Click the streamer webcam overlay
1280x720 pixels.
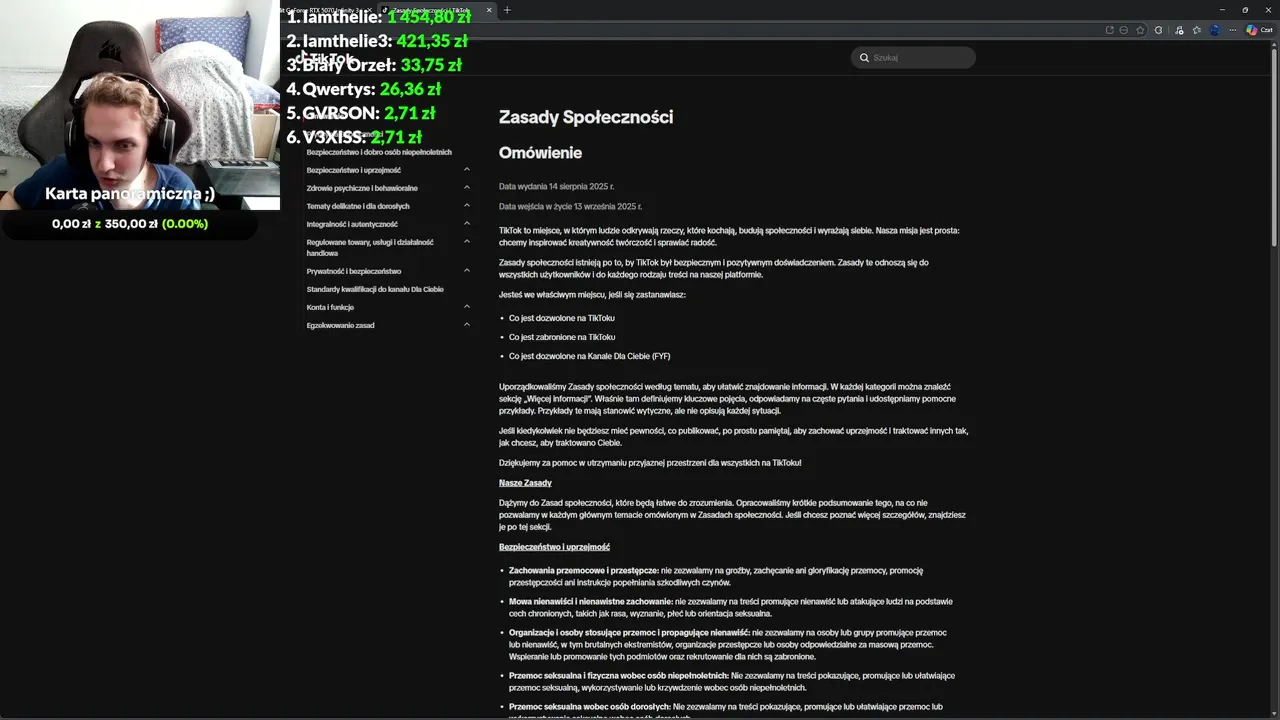tap(140, 105)
